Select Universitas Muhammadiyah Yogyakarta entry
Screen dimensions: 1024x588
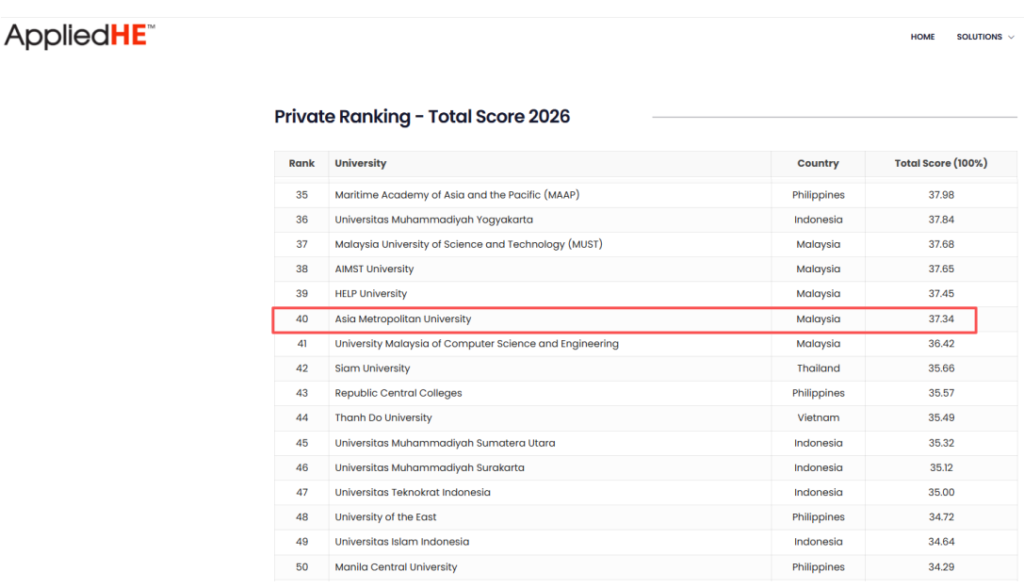[433, 220]
